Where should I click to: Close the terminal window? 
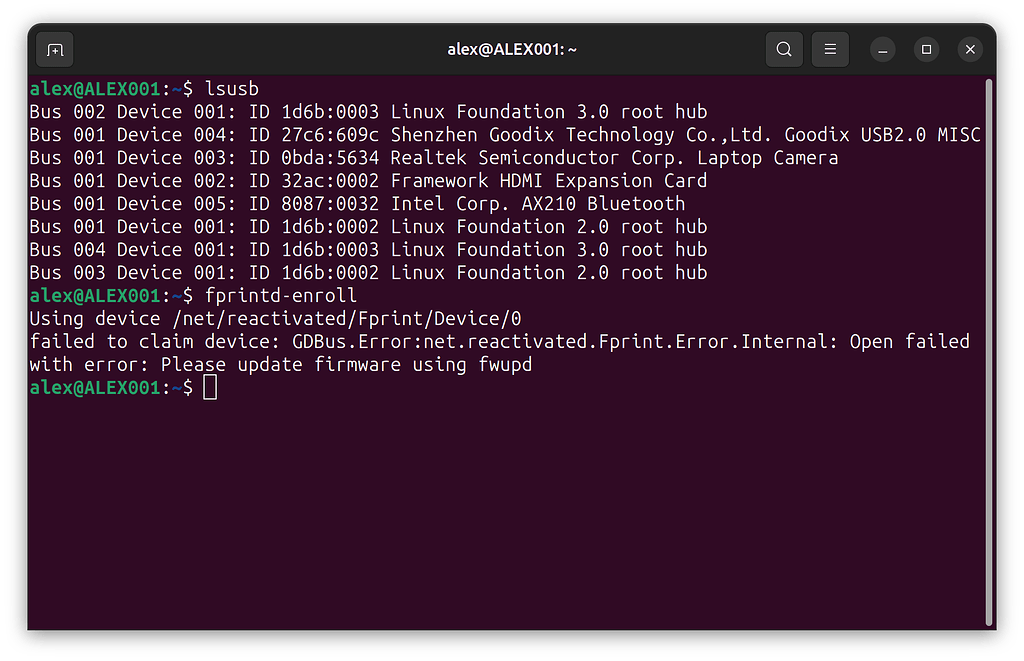(969, 49)
